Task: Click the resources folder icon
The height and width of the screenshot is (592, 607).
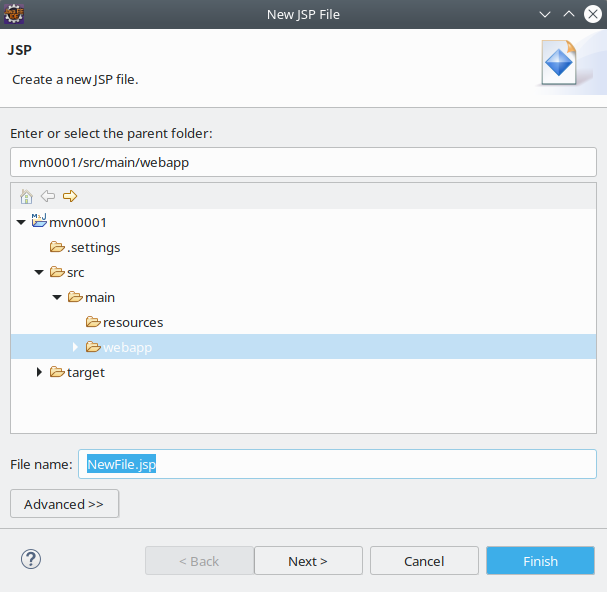Action: [x=93, y=322]
